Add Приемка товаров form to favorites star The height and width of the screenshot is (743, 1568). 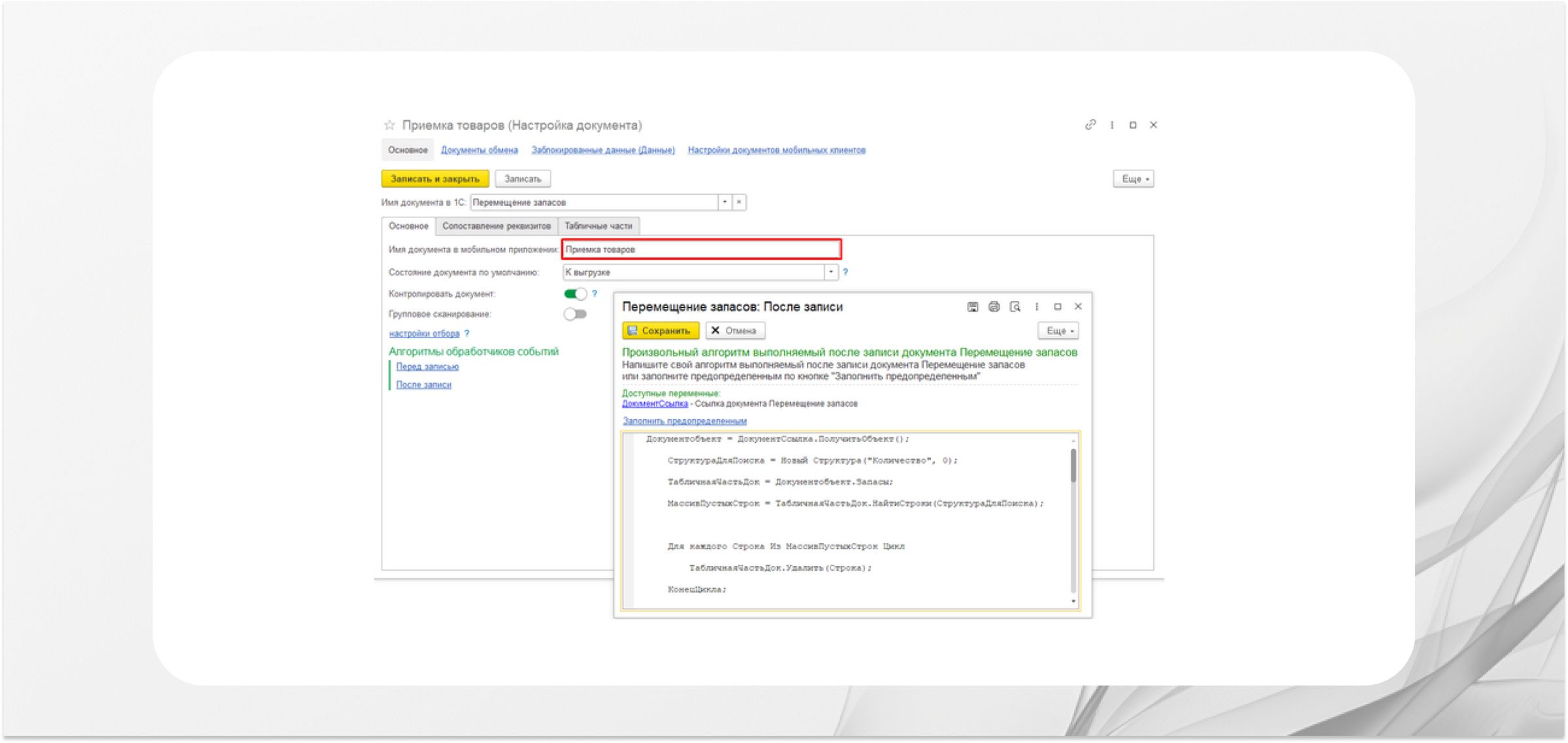tap(389, 125)
